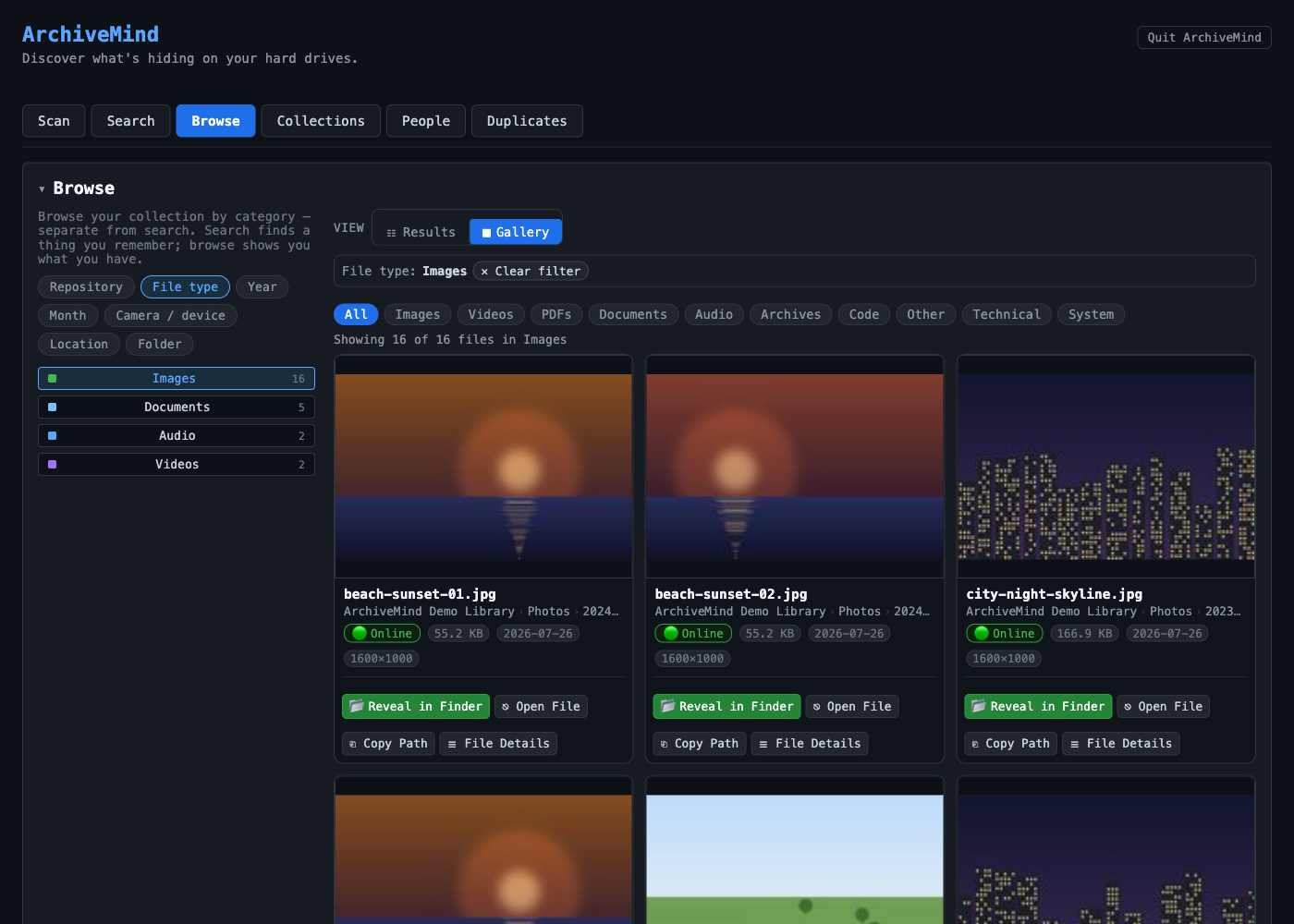Select the Documents category row
The width and height of the screenshot is (1294, 924).
177,407
